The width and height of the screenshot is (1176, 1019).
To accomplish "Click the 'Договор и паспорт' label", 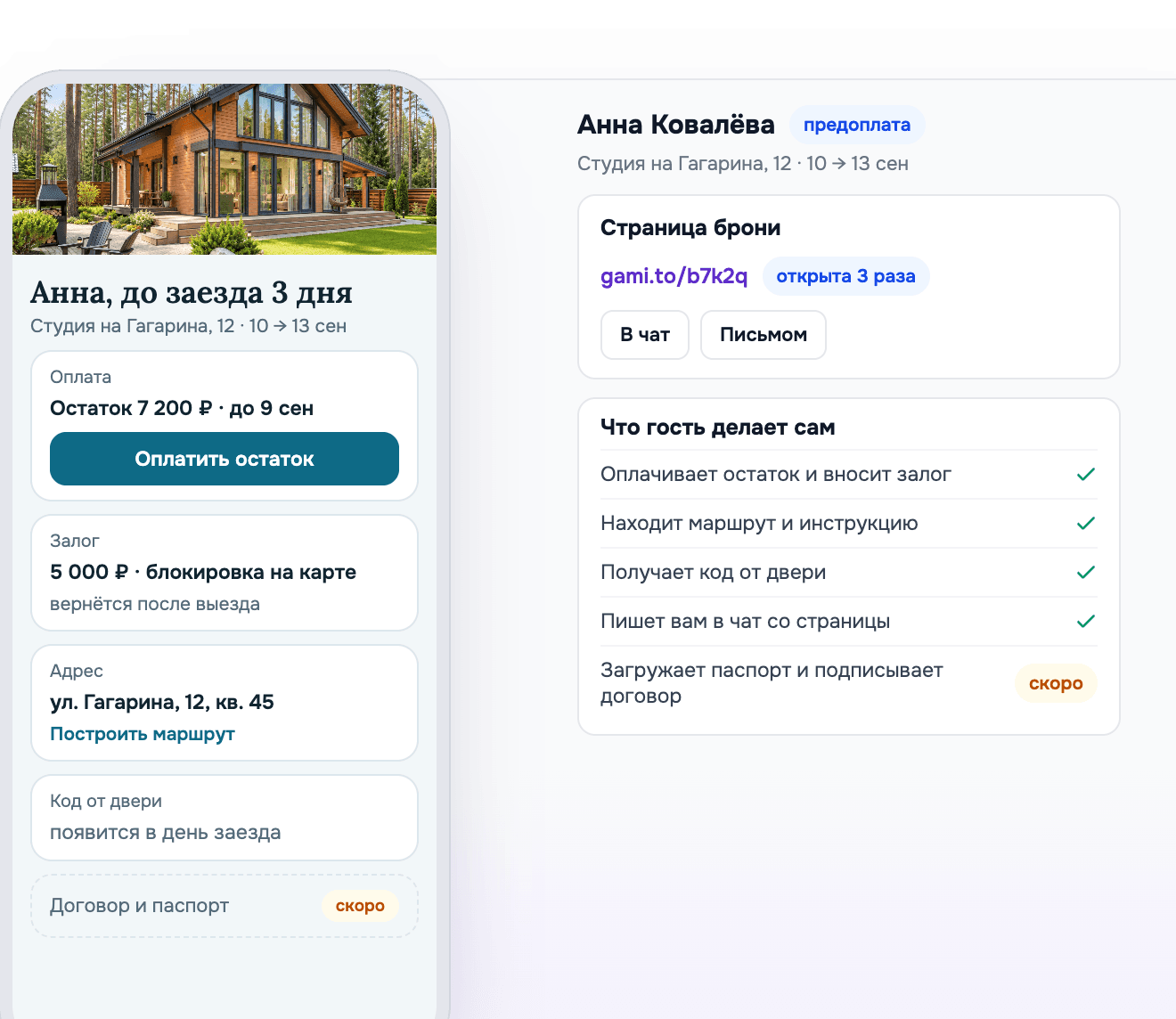I will [x=140, y=906].
